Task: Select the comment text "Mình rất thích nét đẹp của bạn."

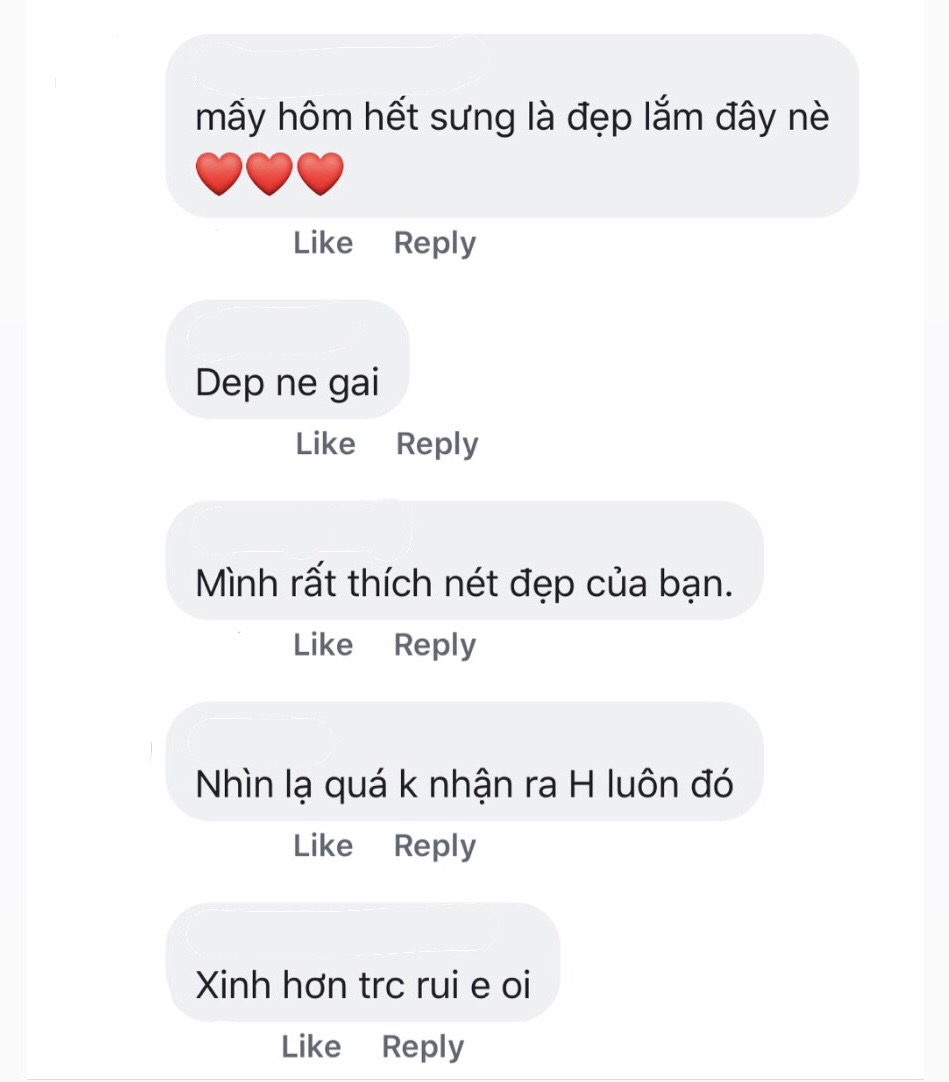Action: (x=464, y=583)
